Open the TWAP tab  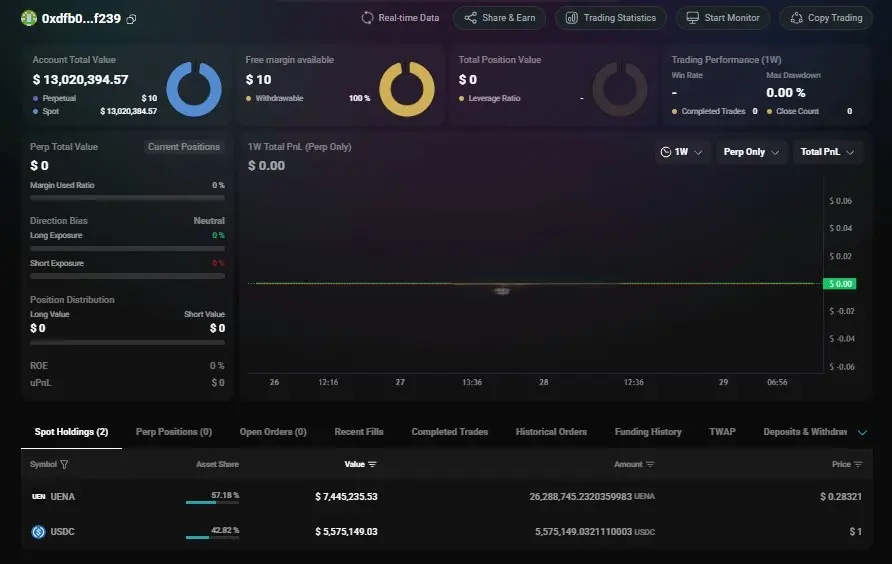[x=722, y=432]
